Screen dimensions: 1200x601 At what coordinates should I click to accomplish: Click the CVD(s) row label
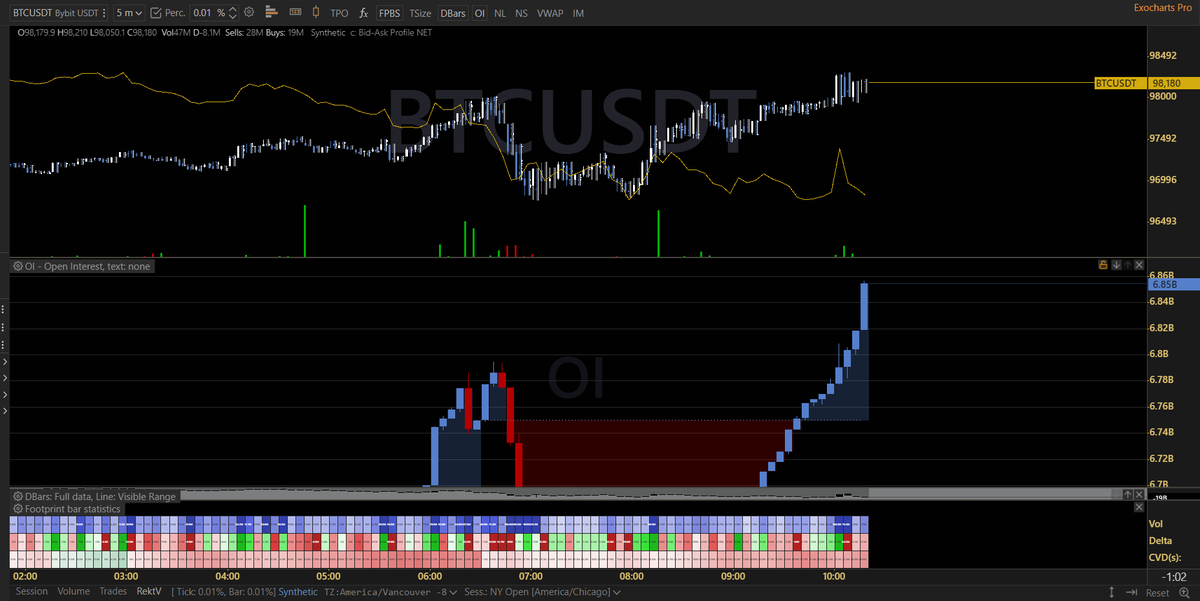1165,557
